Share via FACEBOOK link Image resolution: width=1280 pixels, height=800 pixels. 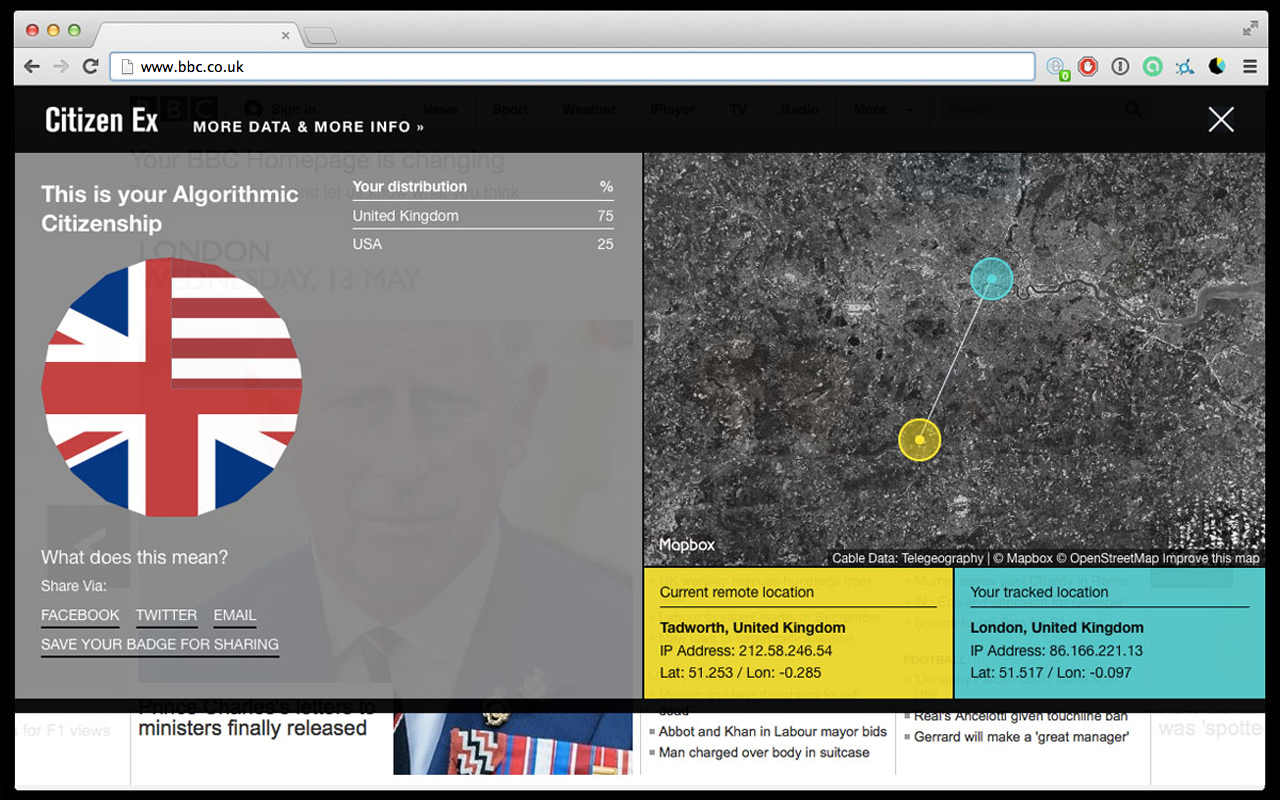pos(80,615)
